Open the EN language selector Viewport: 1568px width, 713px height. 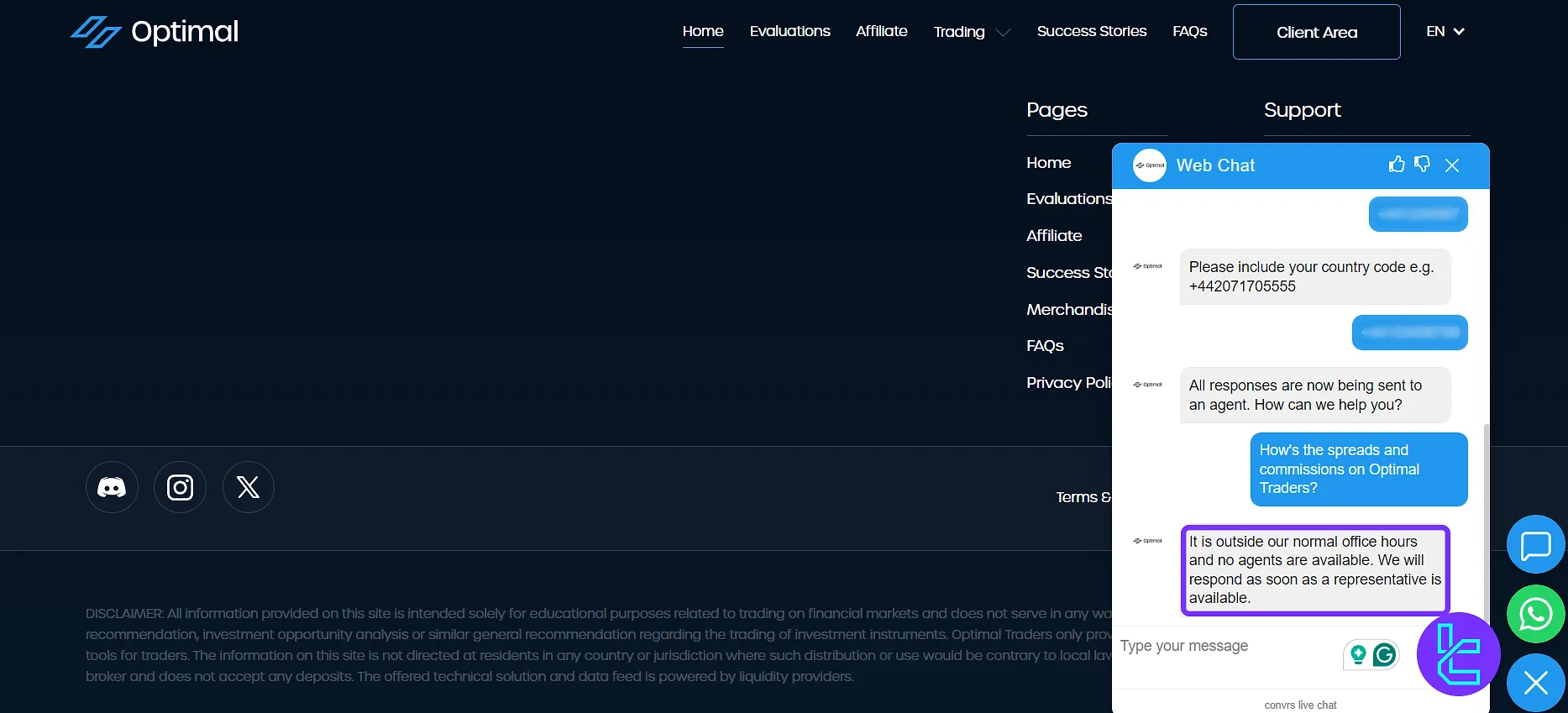tap(1445, 32)
